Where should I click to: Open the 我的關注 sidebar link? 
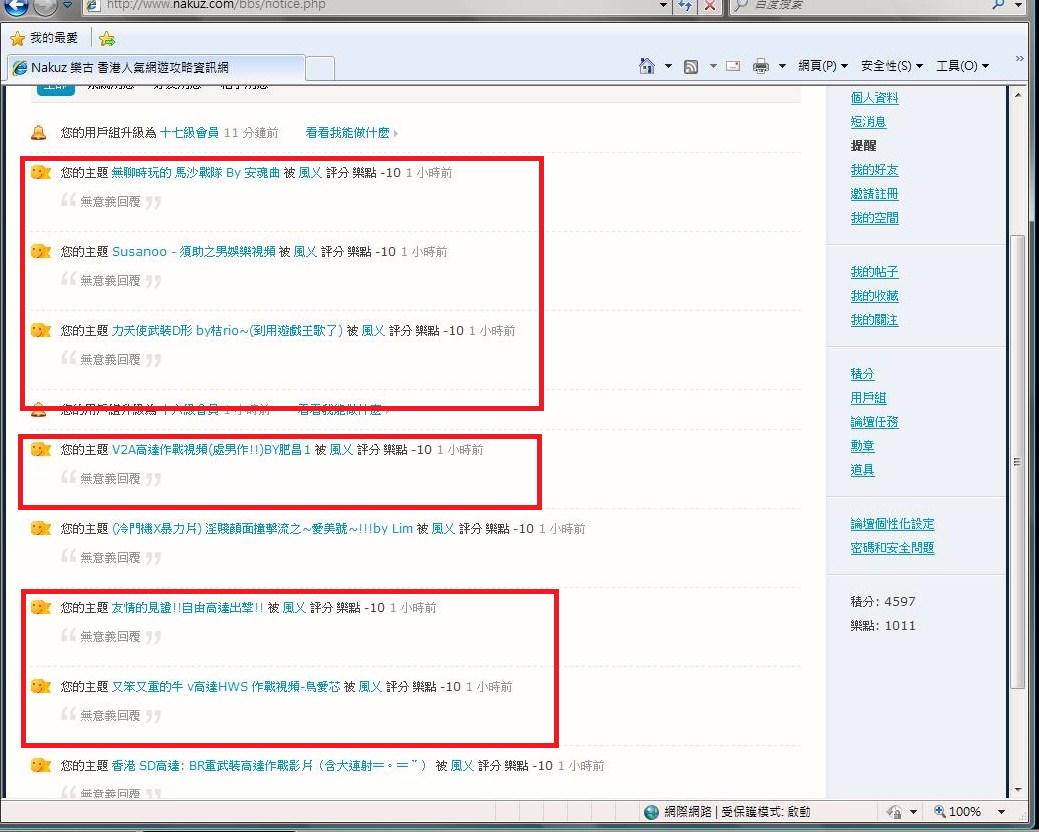coord(874,320)
